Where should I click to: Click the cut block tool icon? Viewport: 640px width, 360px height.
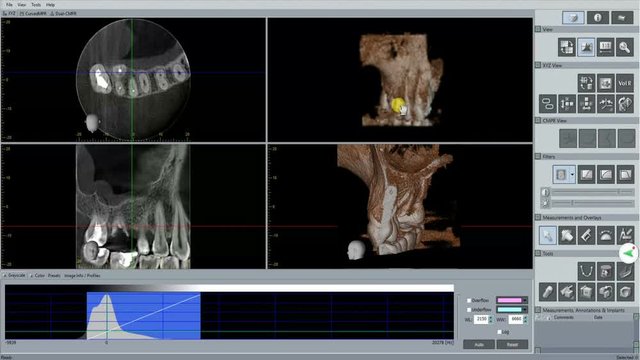pyautogui.click(x=567, y=291)
